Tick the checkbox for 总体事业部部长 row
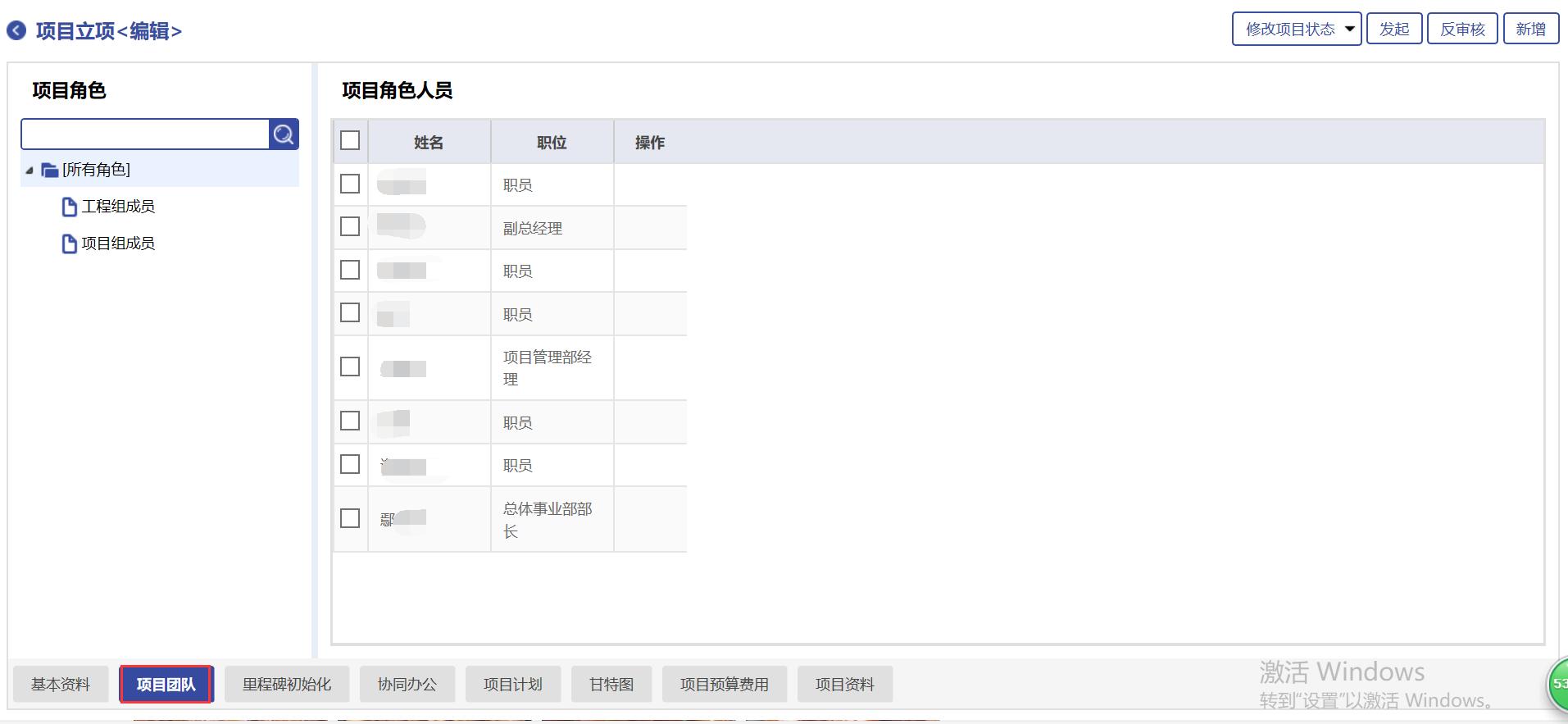Viewport: 1568px width, 724px height. [350, 518]
